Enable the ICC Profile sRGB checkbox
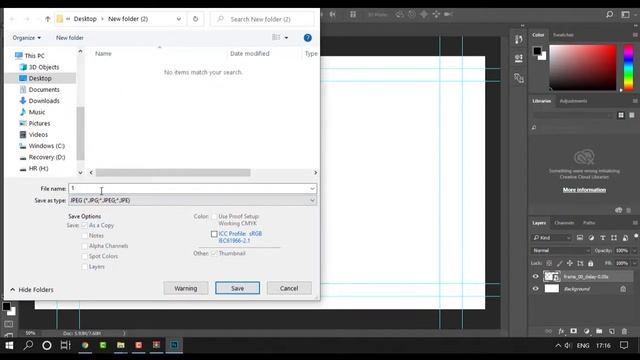 pos(214,234)
